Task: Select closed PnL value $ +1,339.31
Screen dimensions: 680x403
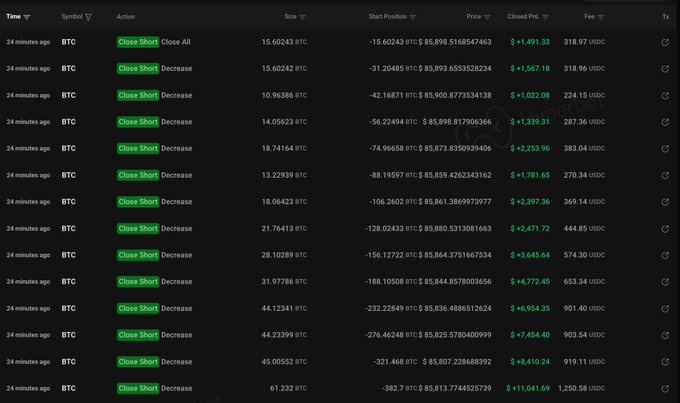Action: [x=530, y=122]
